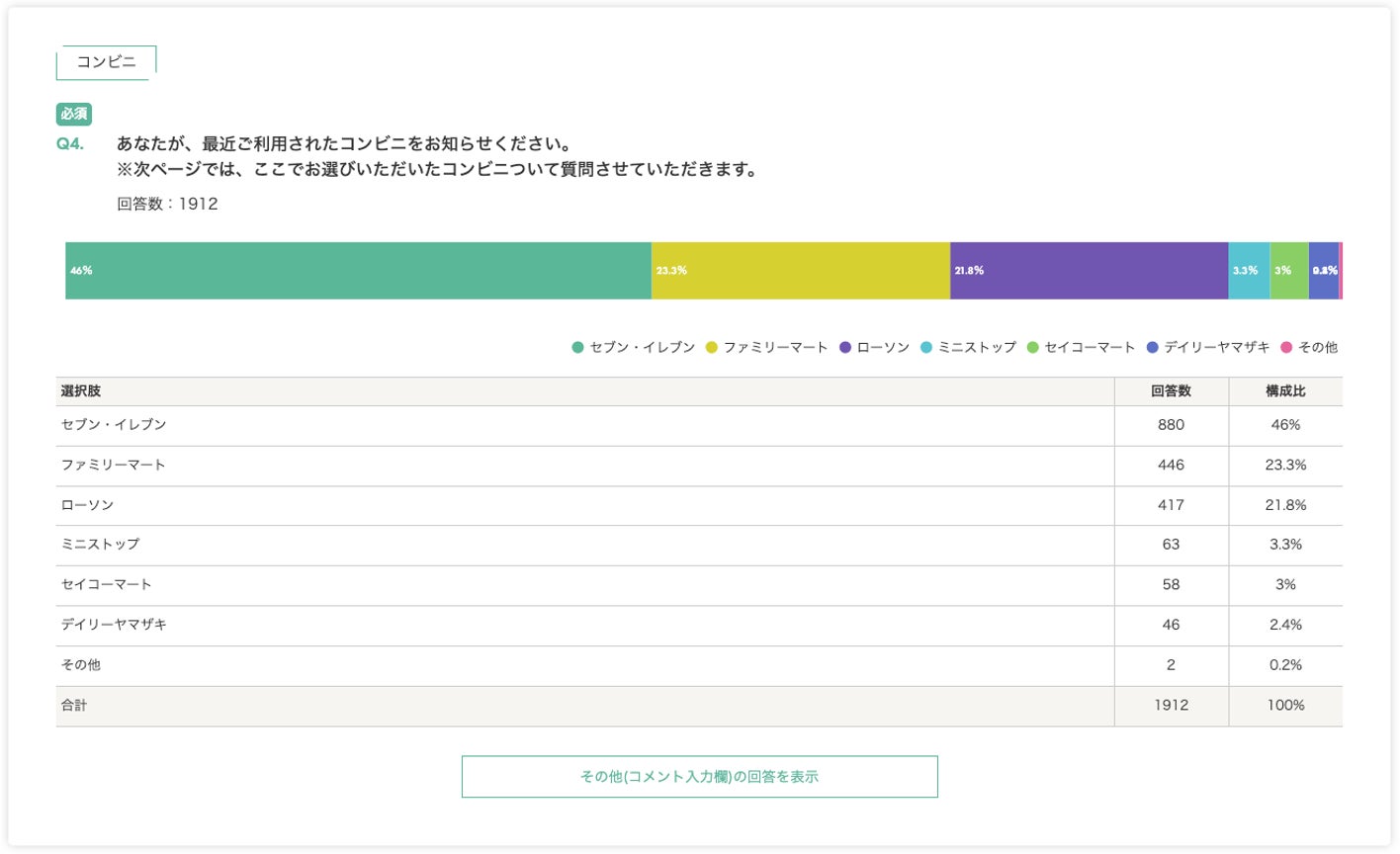Select セブン・イレブン table row name
1400x854 pixels.
tap(114, 425)
